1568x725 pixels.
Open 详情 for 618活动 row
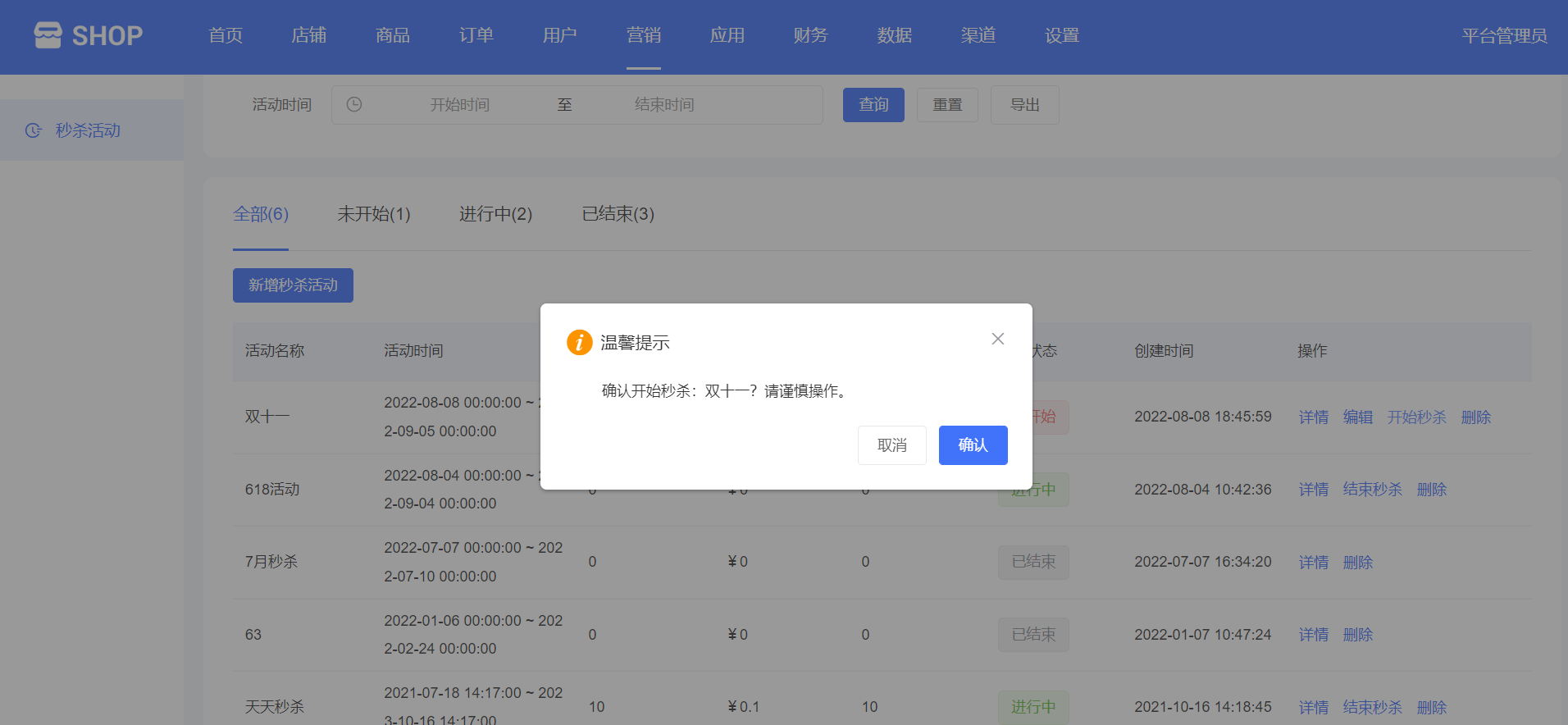click(x=1314, y=490)
